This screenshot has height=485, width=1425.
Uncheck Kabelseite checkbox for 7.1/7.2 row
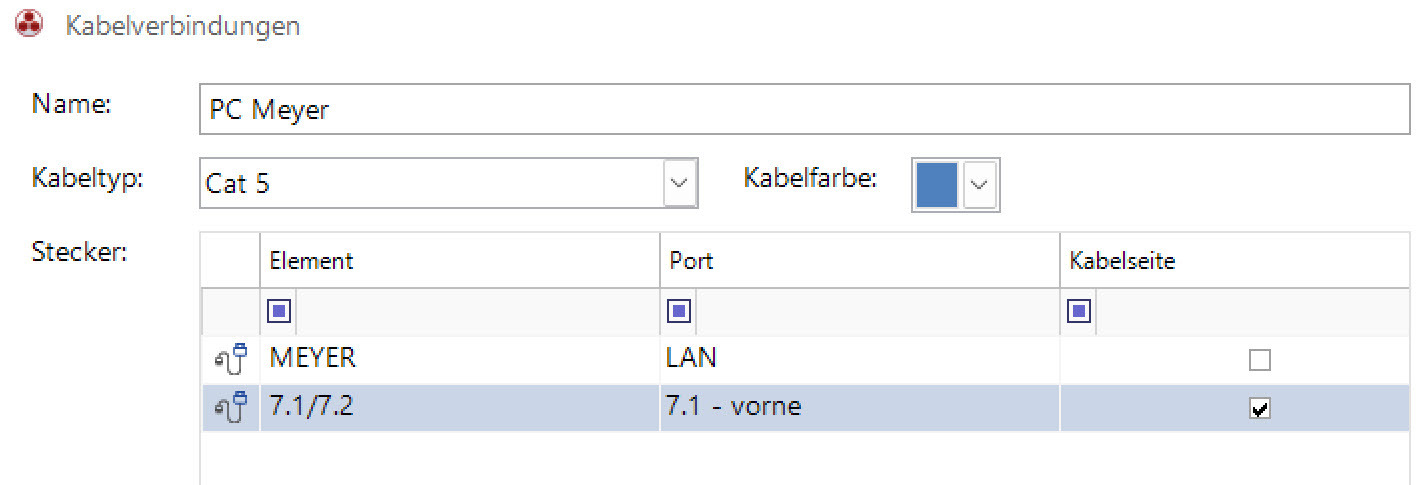click(1260, 408)
